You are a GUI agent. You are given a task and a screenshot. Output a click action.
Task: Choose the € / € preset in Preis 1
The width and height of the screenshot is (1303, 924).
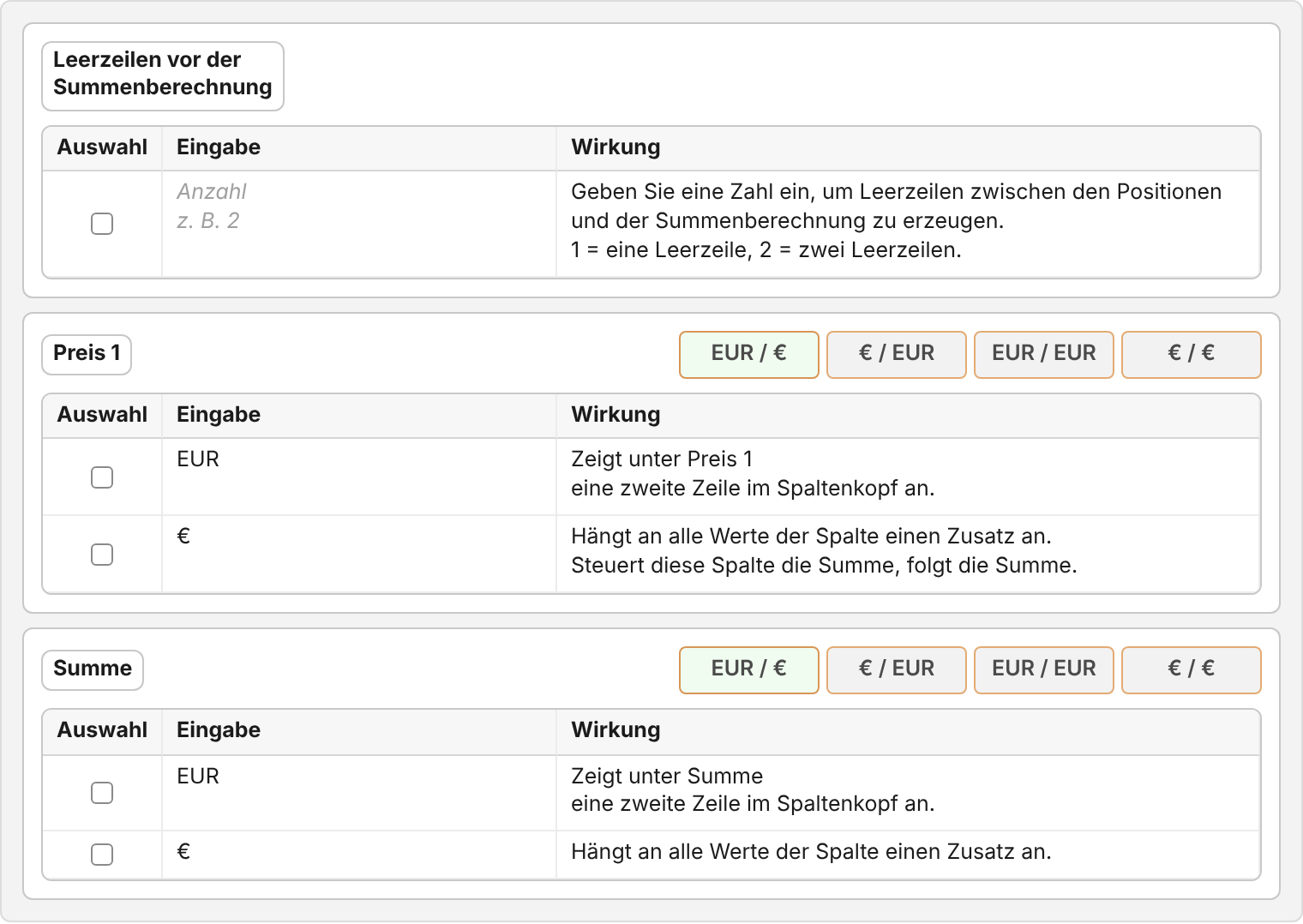(x=1192, y=355)
